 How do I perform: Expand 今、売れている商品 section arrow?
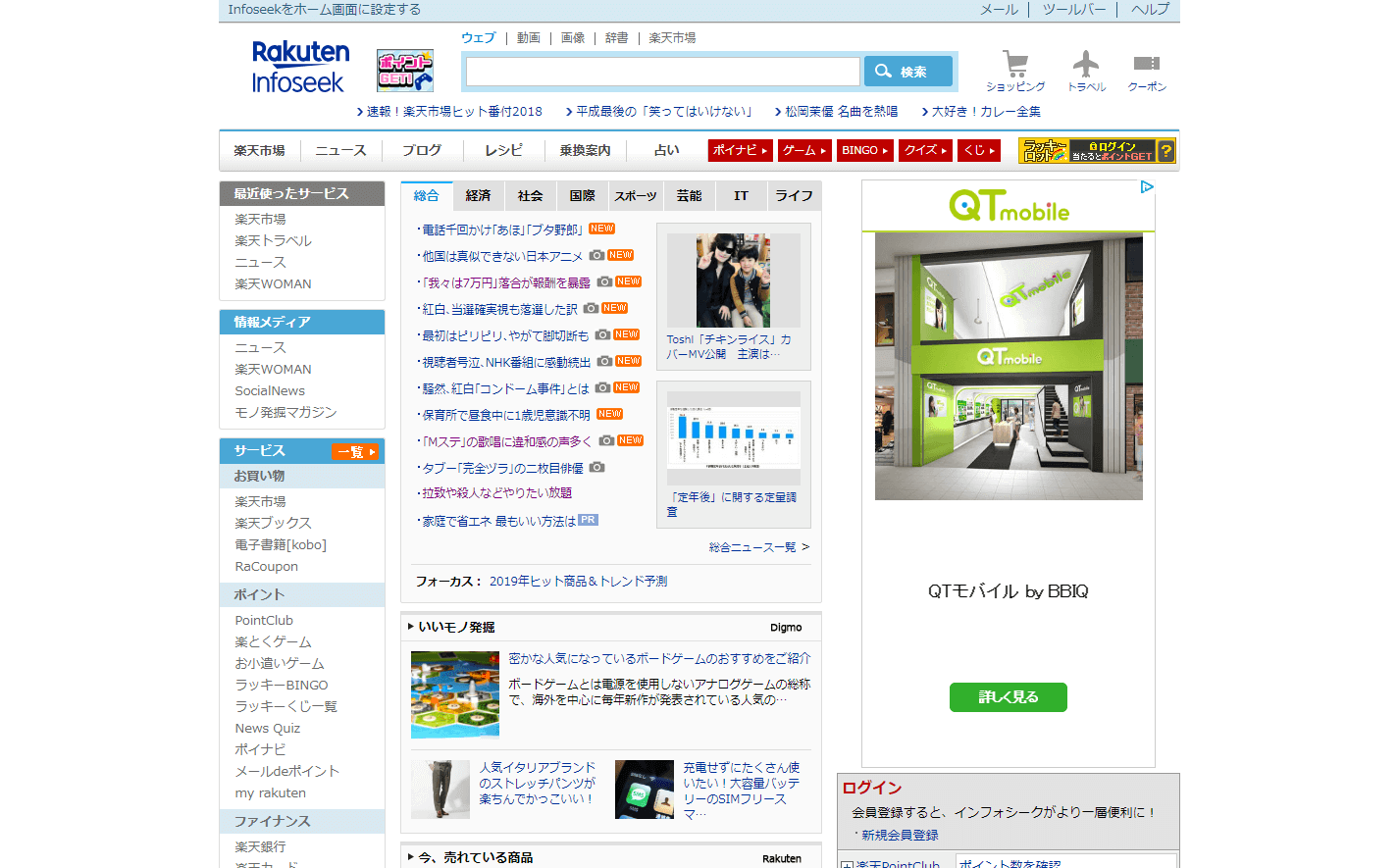click(x=411, y=857)
